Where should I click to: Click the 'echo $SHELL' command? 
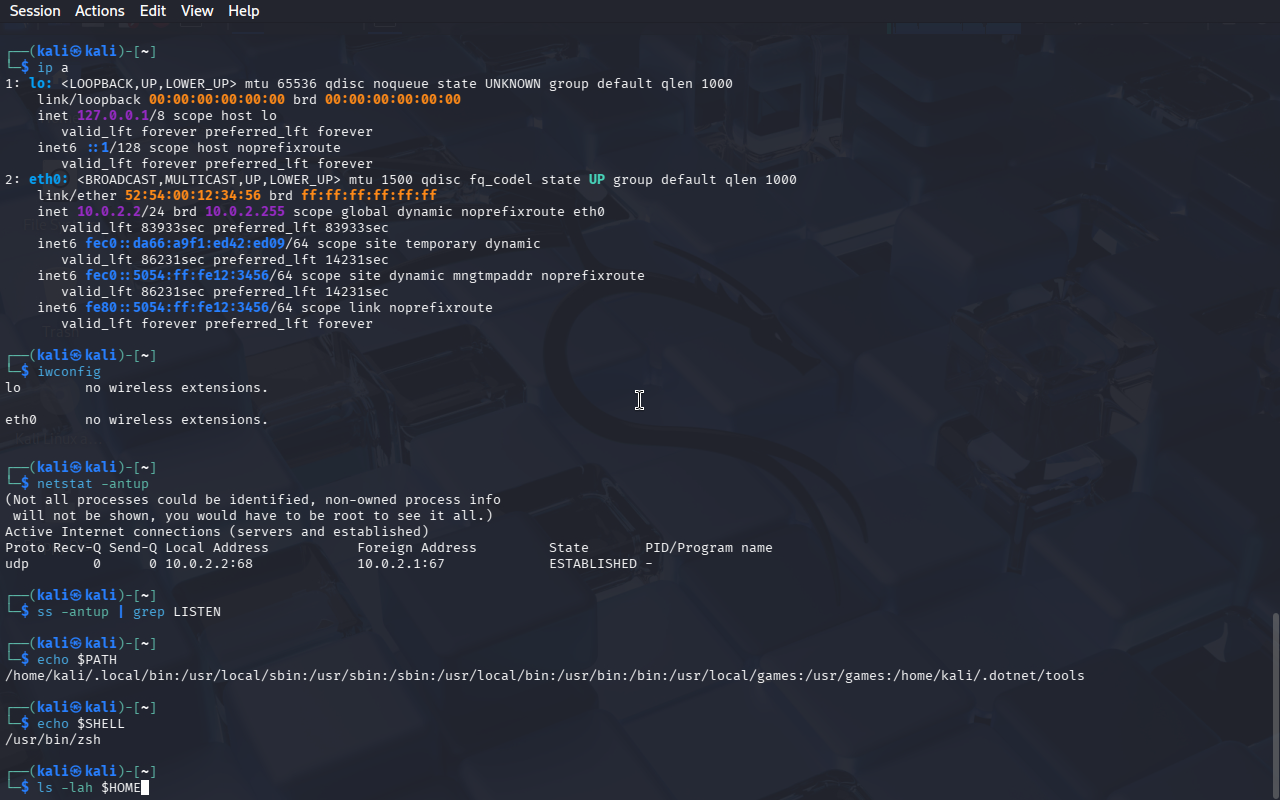point(81,724)
